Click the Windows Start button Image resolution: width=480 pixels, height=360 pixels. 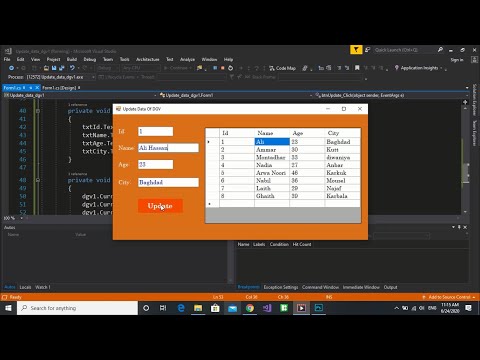8,308
